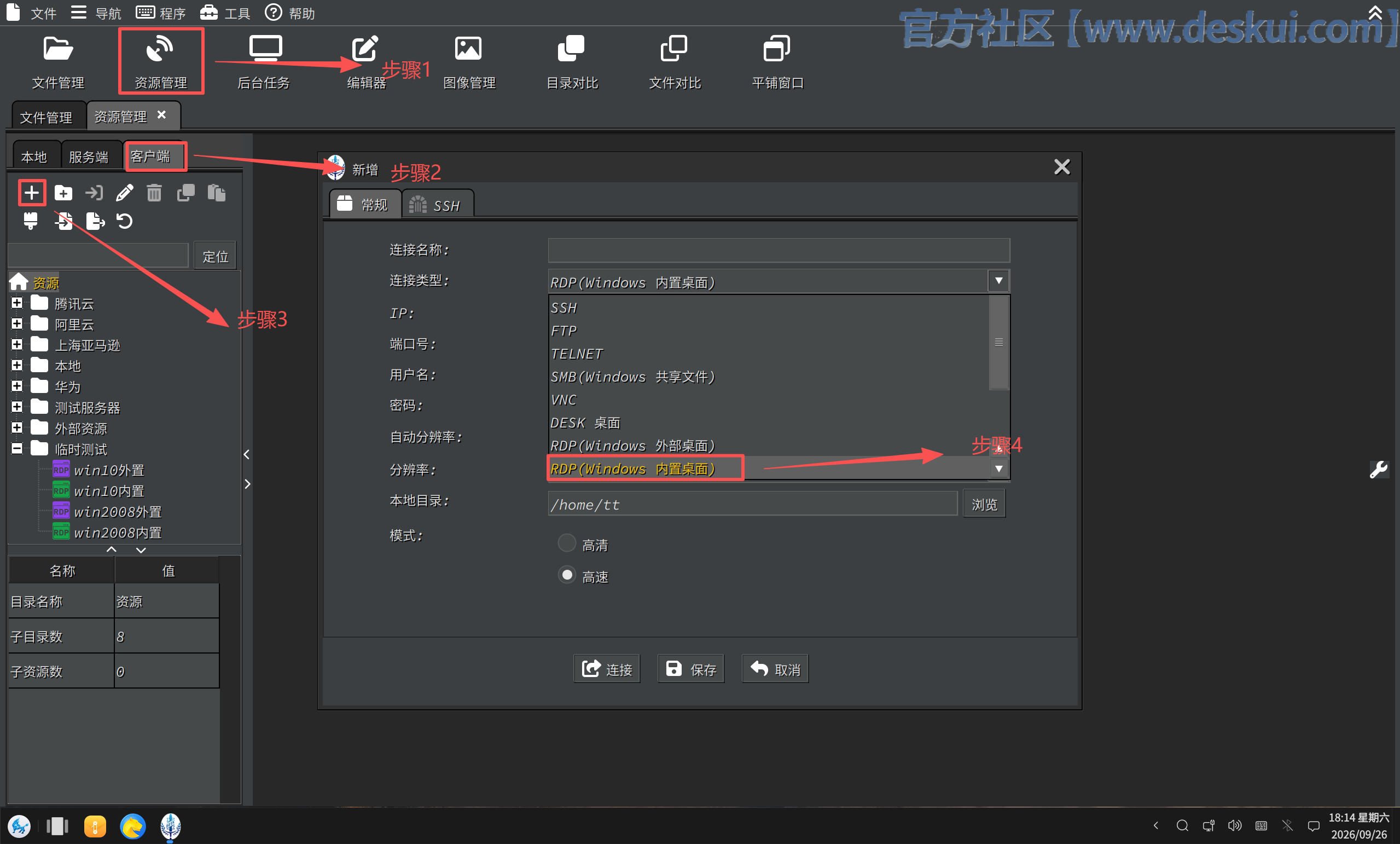Launch the 编辑器 tool
Viewport: 1400px width, 844px height.
(366, 62)
